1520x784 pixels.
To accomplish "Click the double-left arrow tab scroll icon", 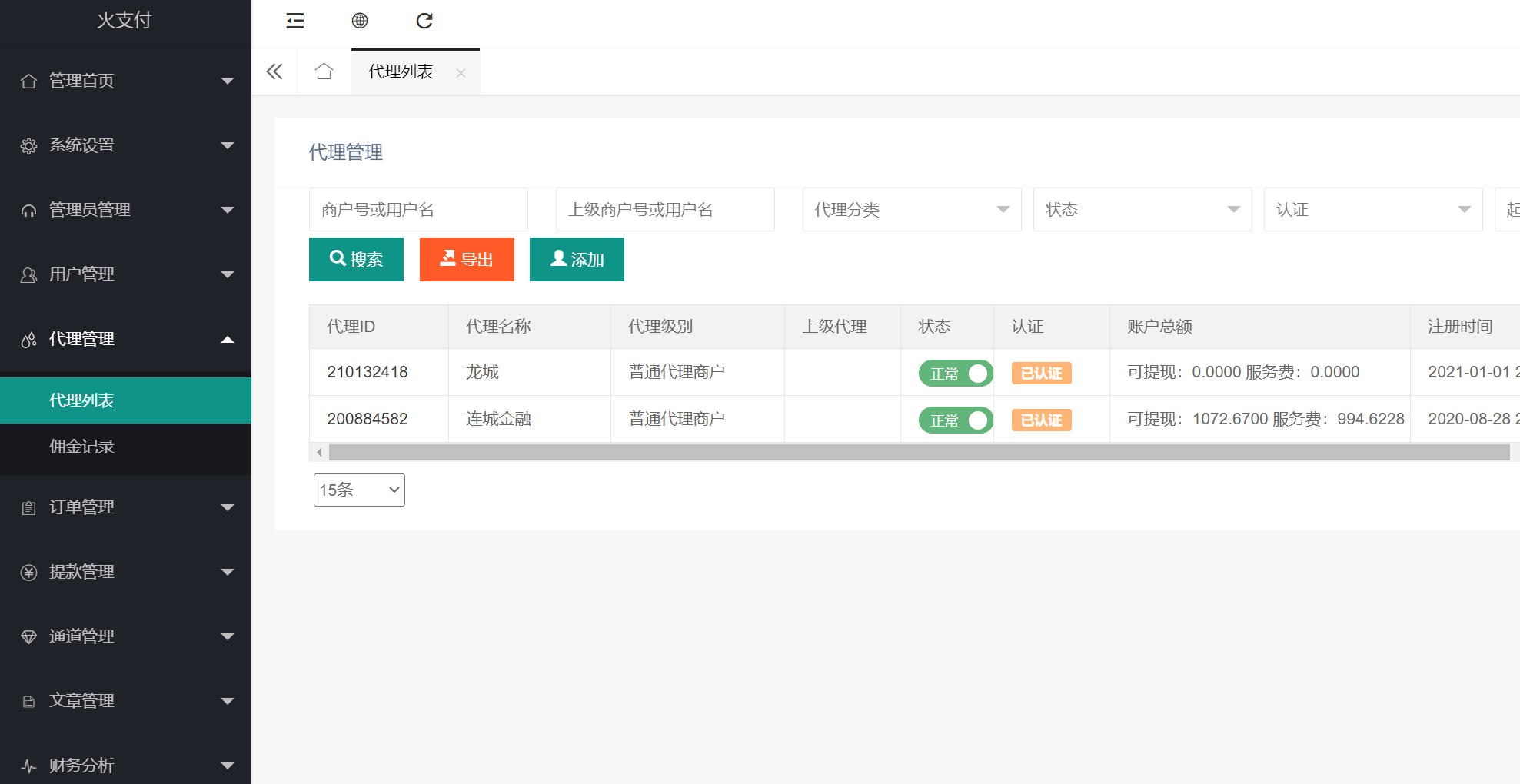I will click(274, 71).
